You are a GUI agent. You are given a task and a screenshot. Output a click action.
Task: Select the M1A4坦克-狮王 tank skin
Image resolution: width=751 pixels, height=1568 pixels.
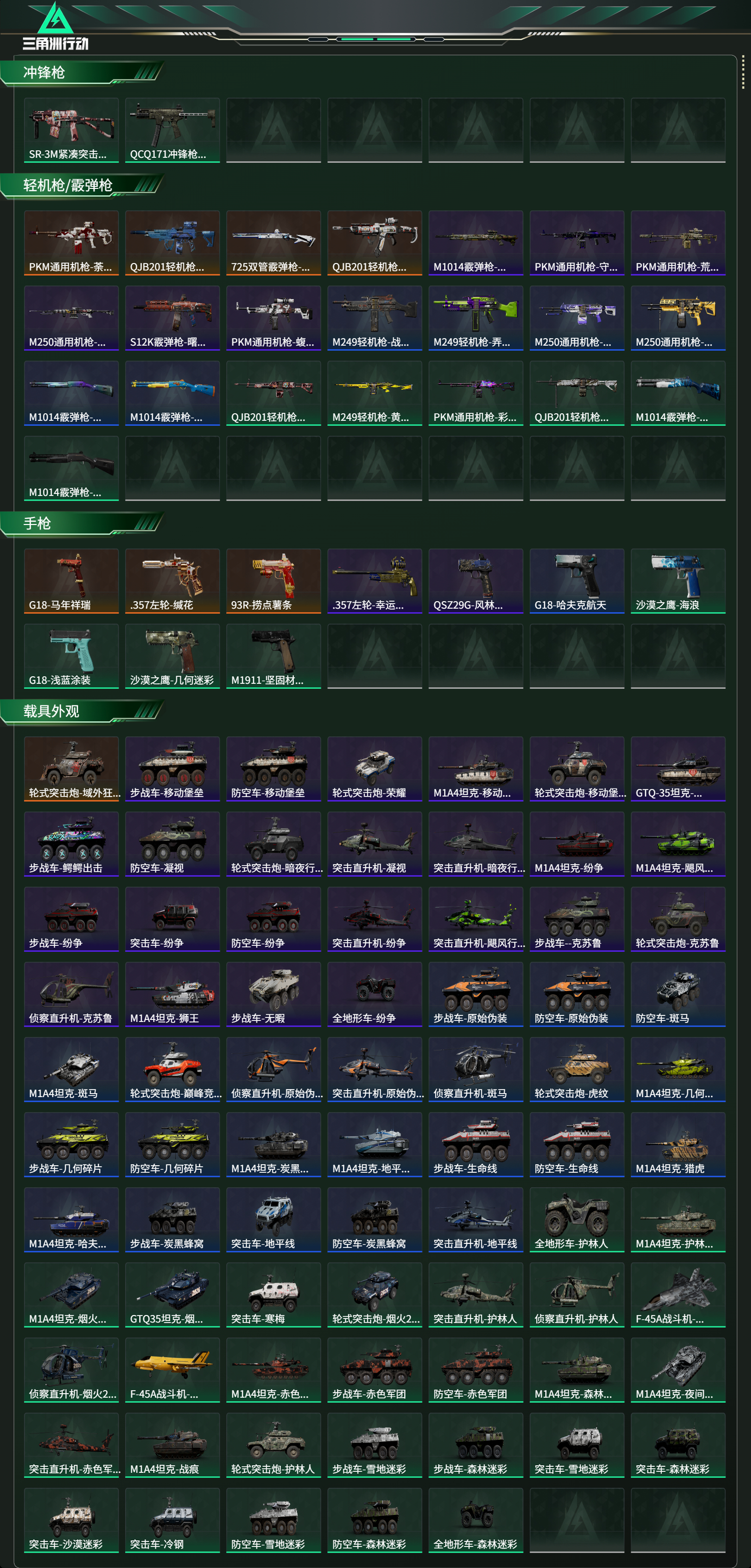173,994
